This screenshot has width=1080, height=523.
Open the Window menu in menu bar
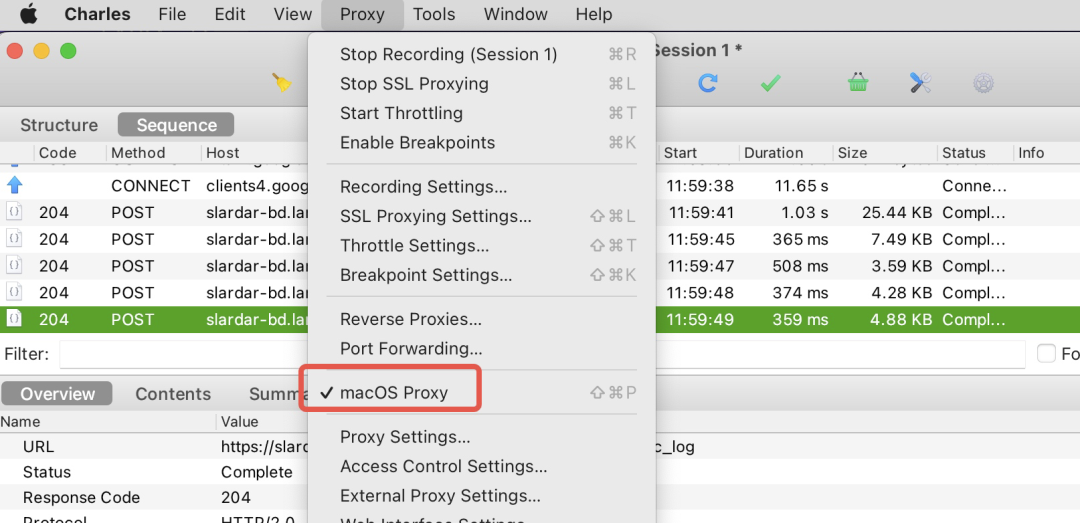[x=515, y=14]
